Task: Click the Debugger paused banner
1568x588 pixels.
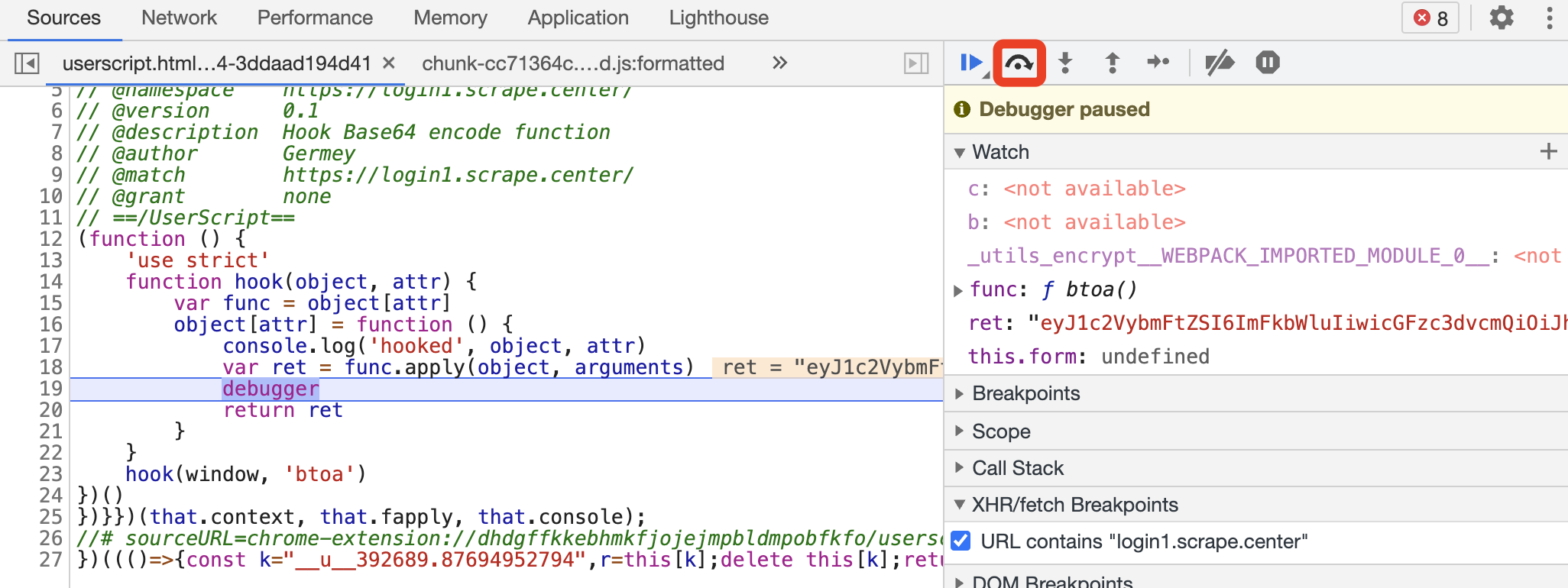Action: click(1256, 109)
